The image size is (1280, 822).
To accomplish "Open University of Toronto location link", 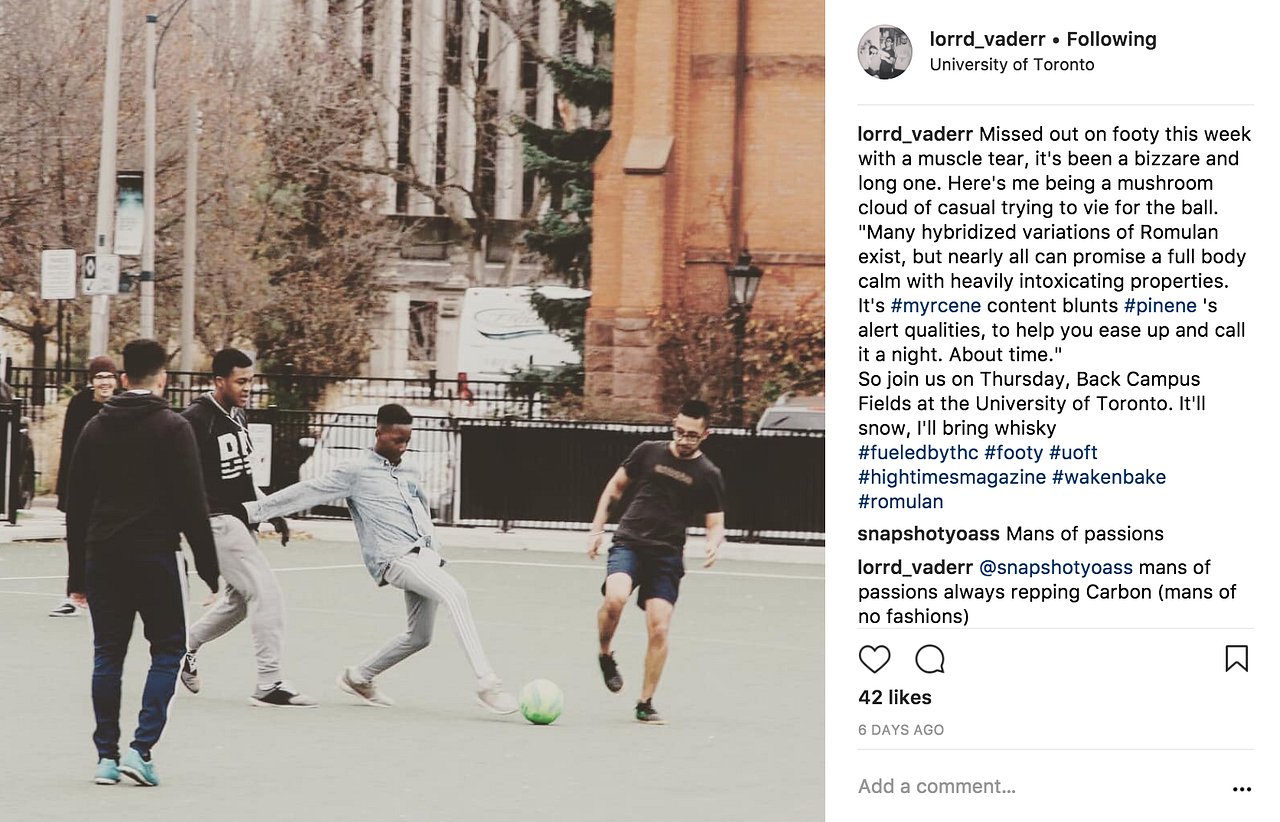I will pyautogui.click(x=1012, y=64).
